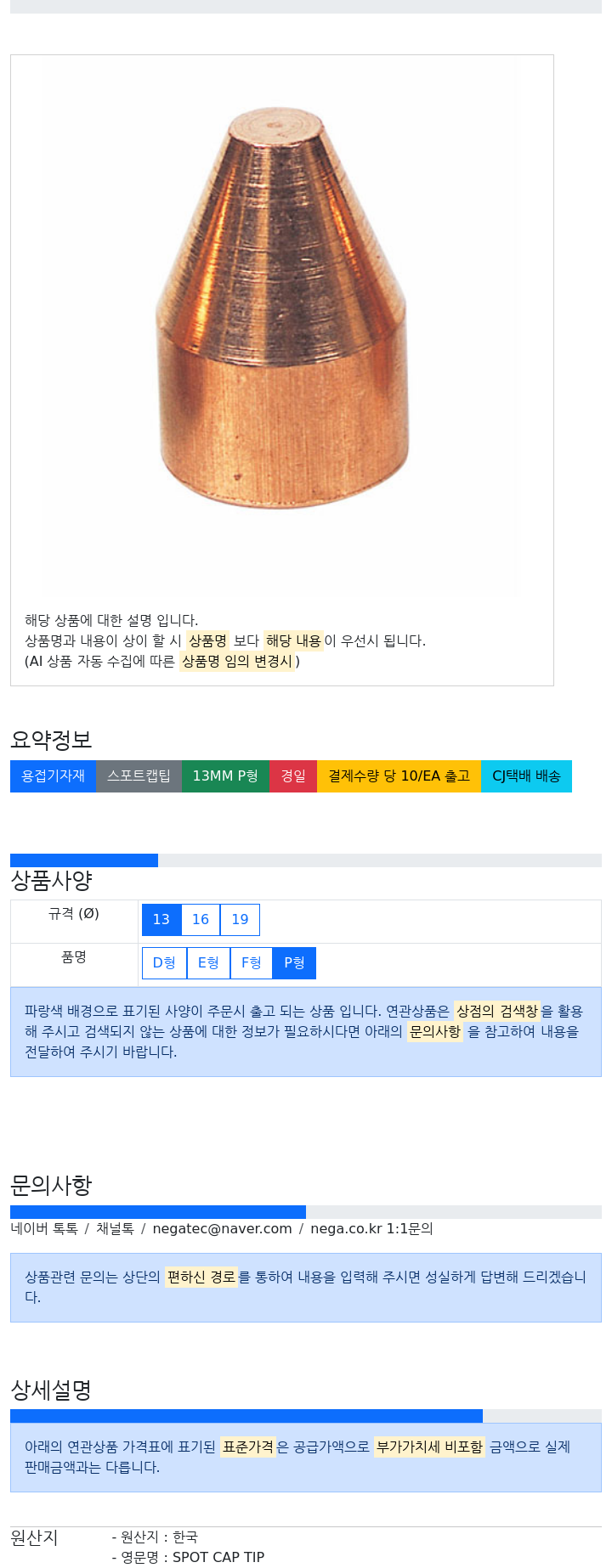Open nega.co.kr 1:1문의 link
Image resolution: width=612 pixels, height=1568 pixels.
(x=371, y=1229)
